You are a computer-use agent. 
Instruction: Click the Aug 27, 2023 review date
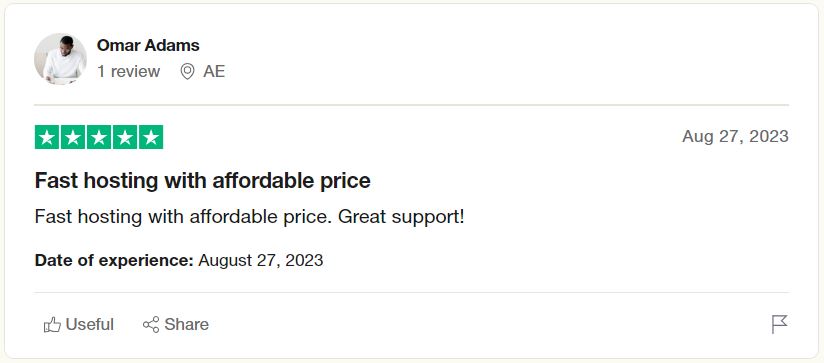pos(735,137)
